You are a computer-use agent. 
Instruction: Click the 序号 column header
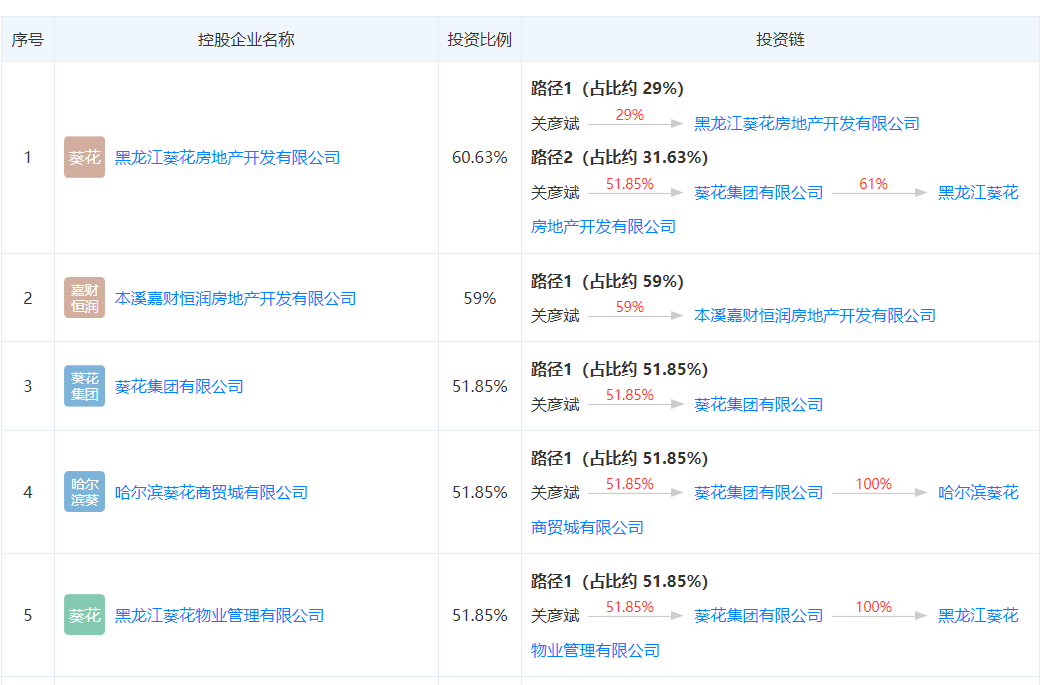coord(28,40)
